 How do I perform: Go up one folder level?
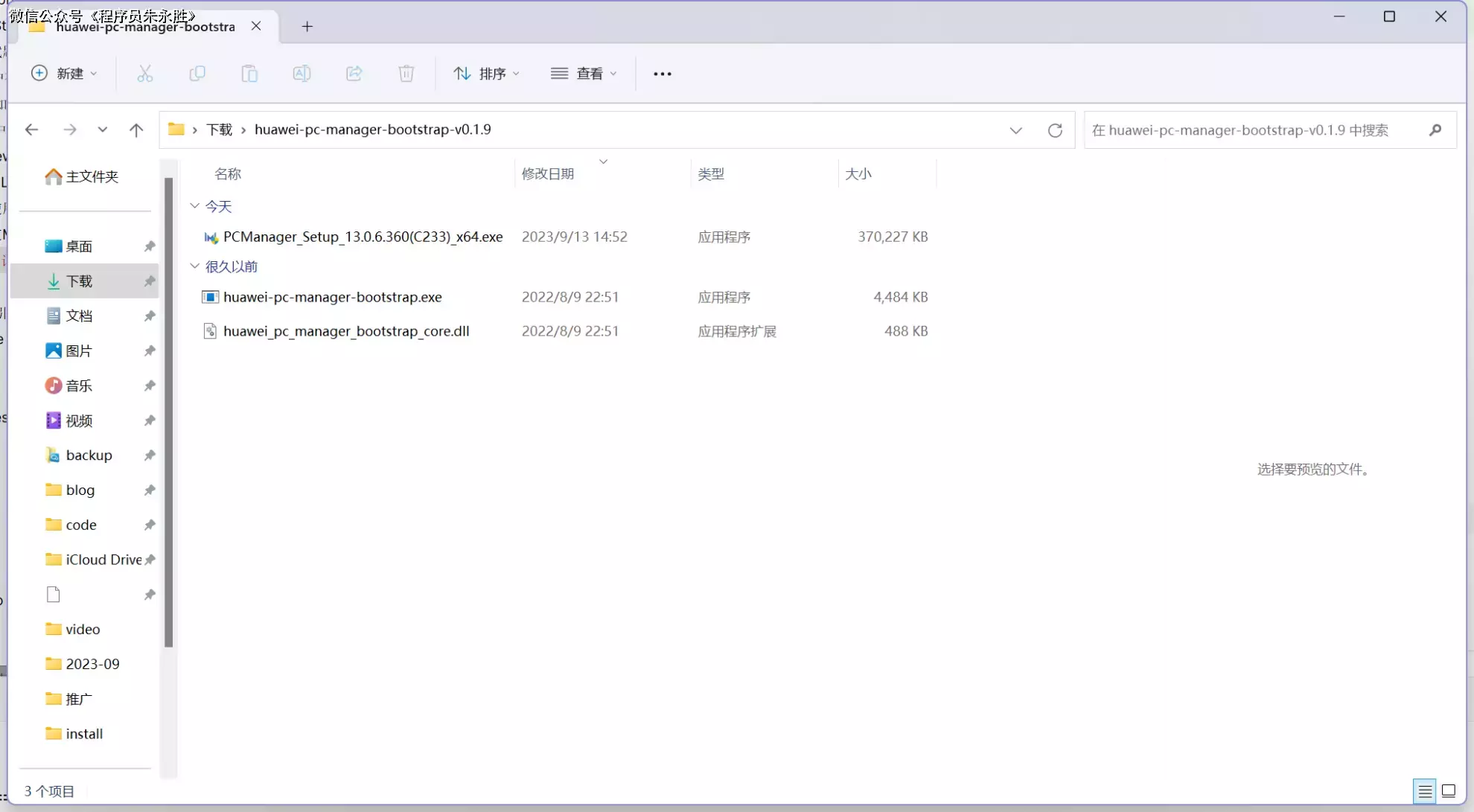pos(136,130)
